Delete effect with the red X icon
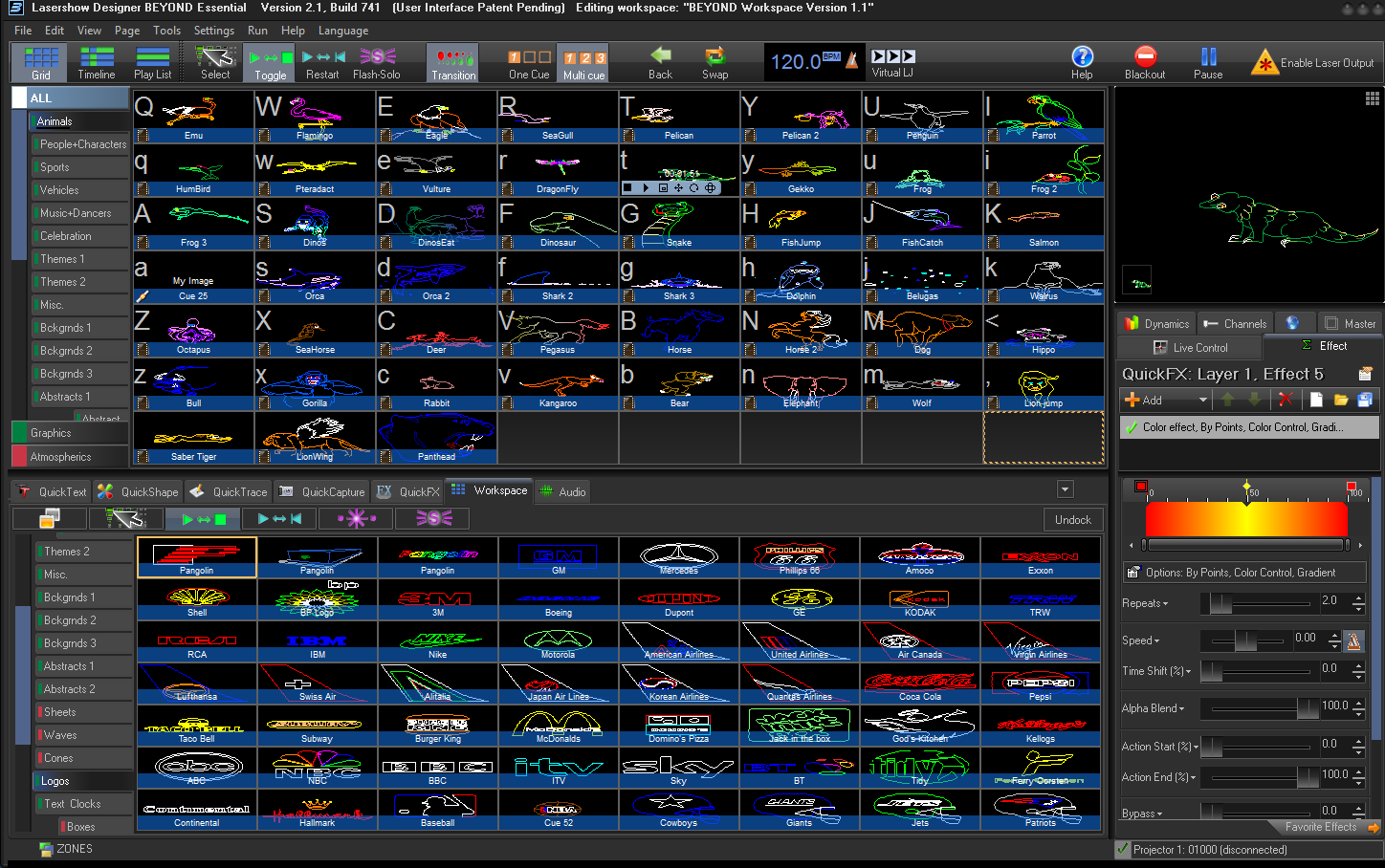1385x868 pixels. (x=1286, y=400)
